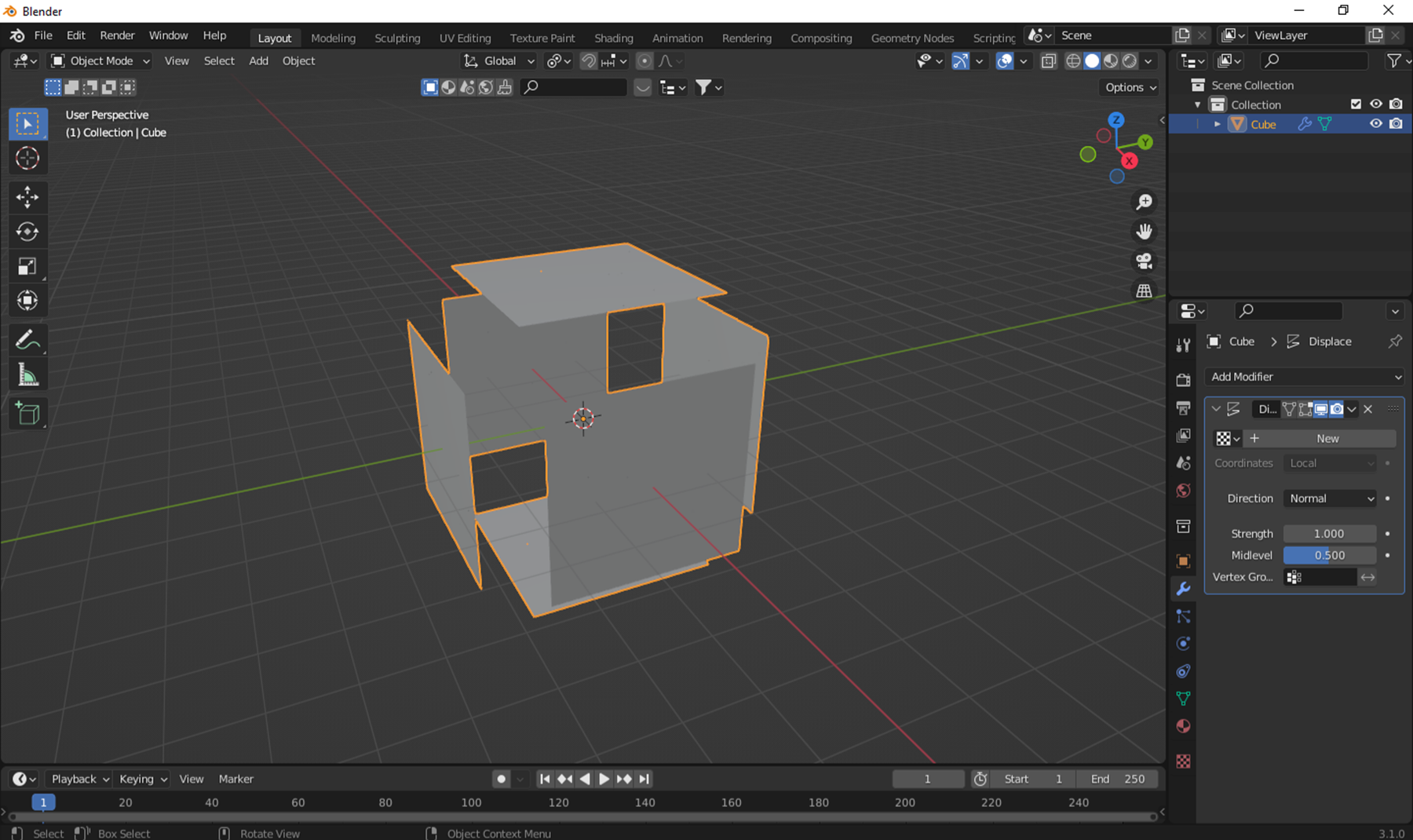Toggle proportional editing

pos(644,61)
